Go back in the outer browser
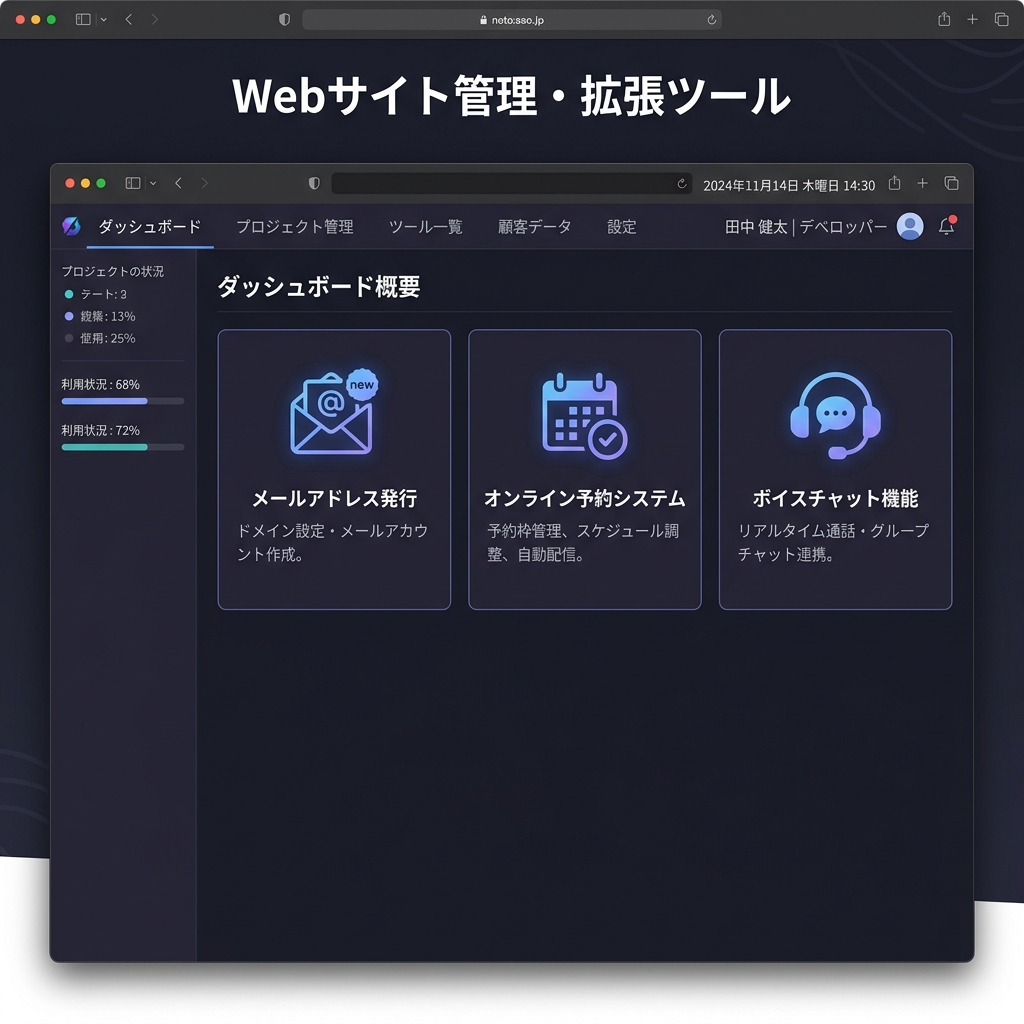Viewport: 1024px width, 1024px height. 129,20
